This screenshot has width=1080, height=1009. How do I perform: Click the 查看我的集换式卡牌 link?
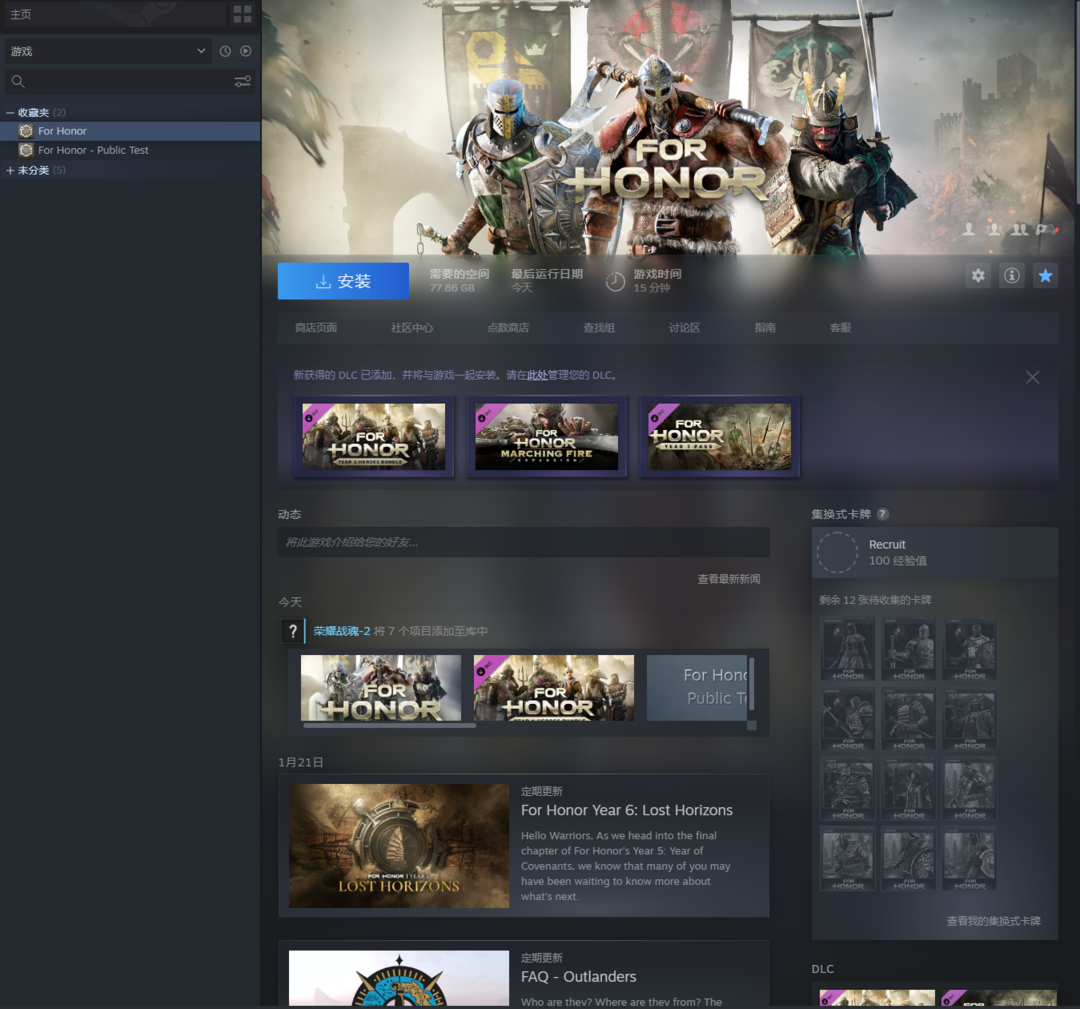(993, 921)
